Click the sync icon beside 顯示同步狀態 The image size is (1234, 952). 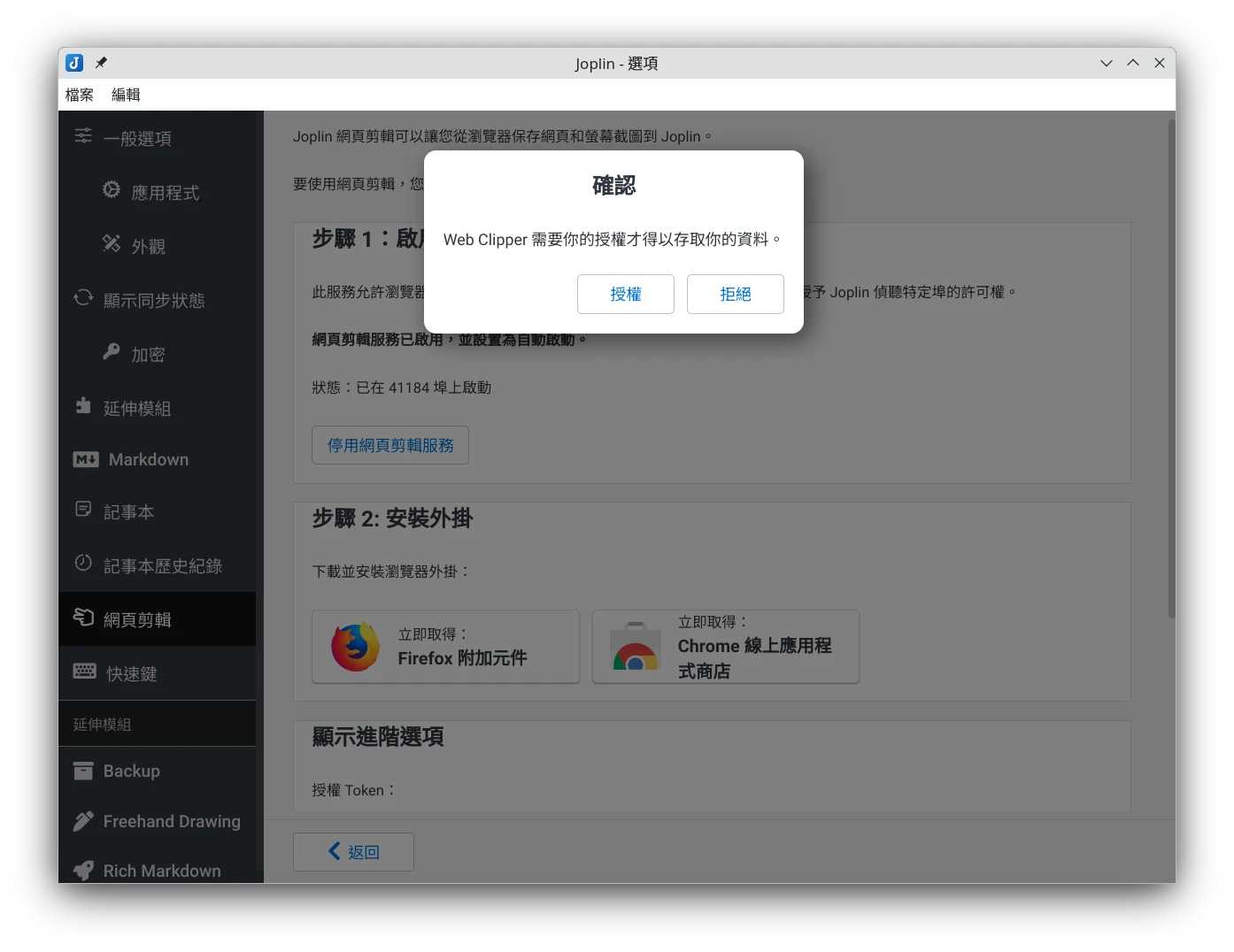pyautogui.click(x=83, y=297)
